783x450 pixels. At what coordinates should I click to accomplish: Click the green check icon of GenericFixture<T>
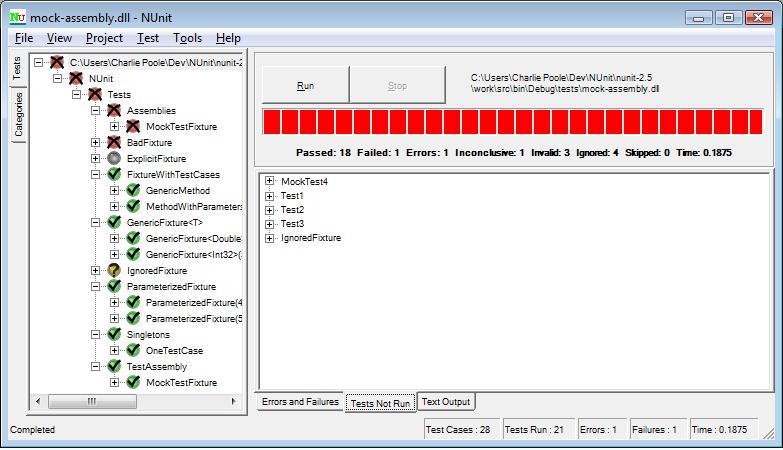114,222
